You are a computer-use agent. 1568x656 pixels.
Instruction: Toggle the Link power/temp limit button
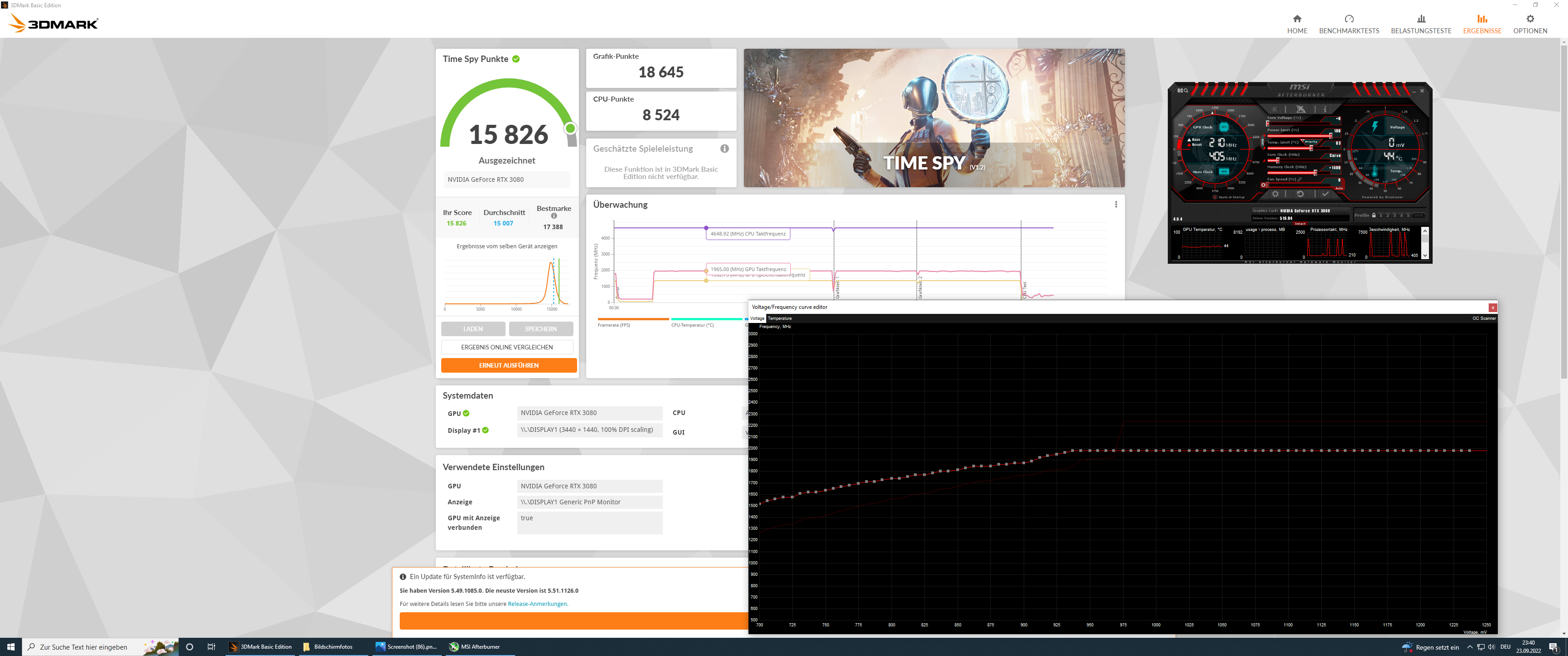click(x=1263, y=143)
